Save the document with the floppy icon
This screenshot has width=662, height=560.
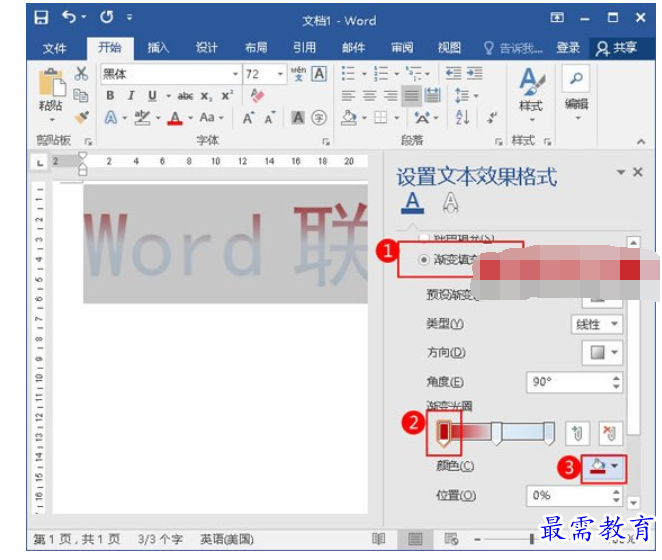pyautogui.click(x=41, y=17)
